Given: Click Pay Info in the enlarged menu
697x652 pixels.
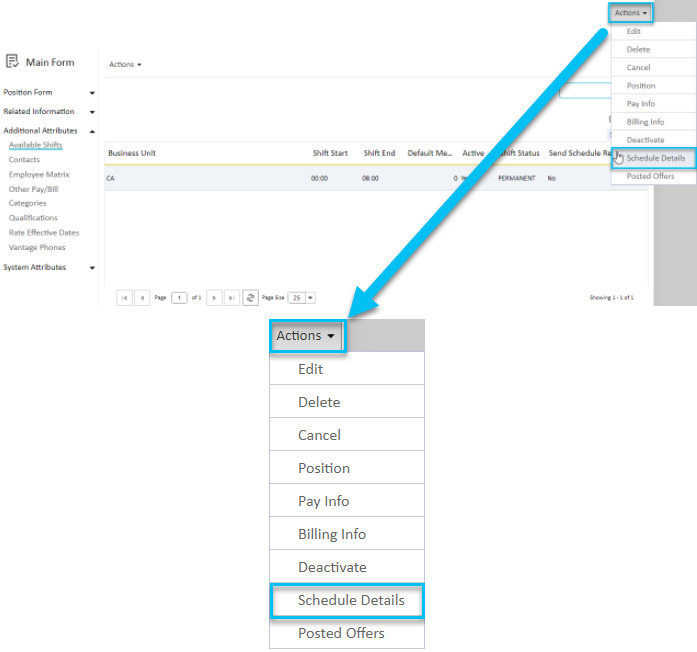Looking at the screenshot, I should click(347, 501).
